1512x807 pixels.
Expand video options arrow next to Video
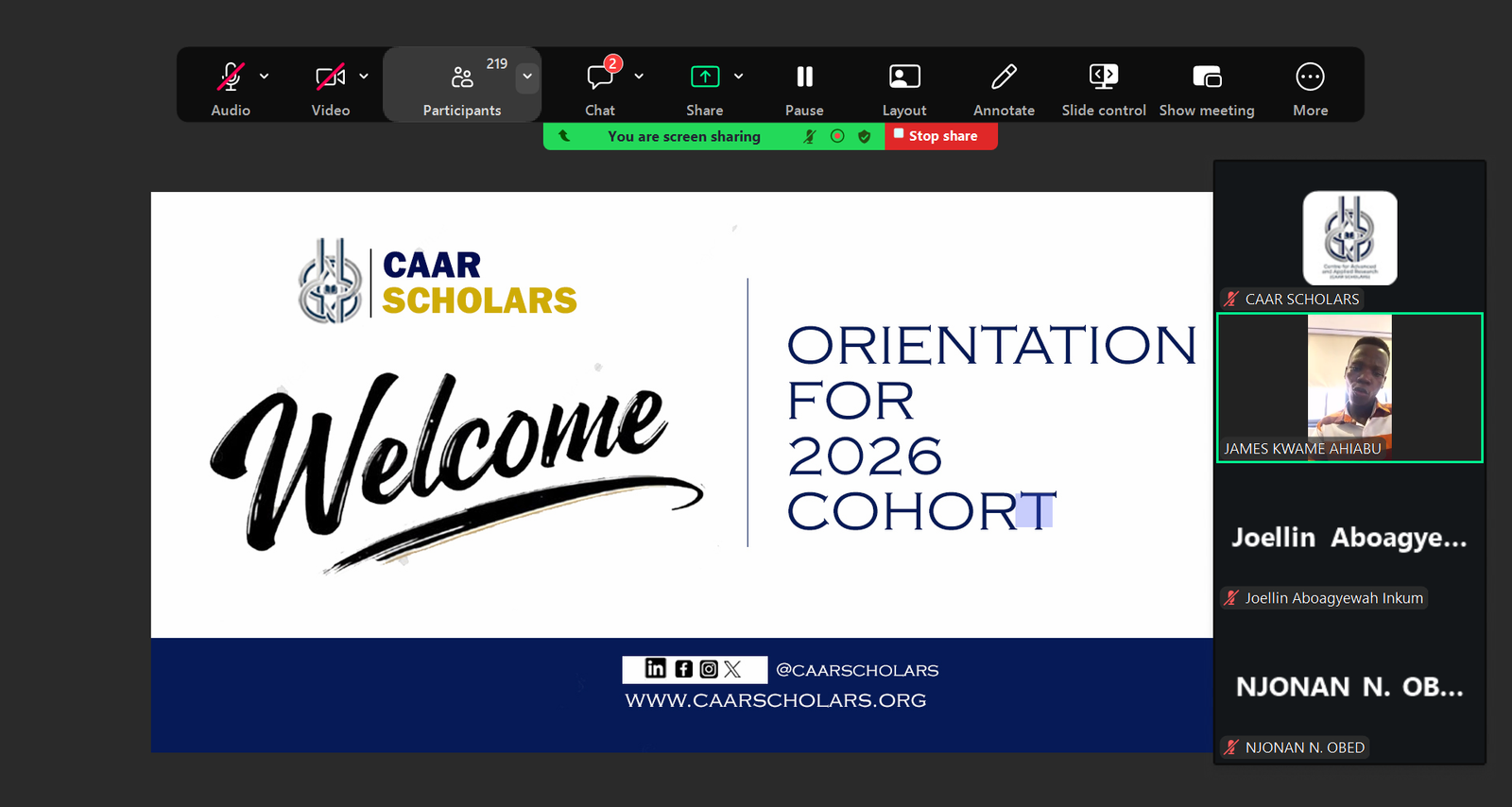[364, 77]
